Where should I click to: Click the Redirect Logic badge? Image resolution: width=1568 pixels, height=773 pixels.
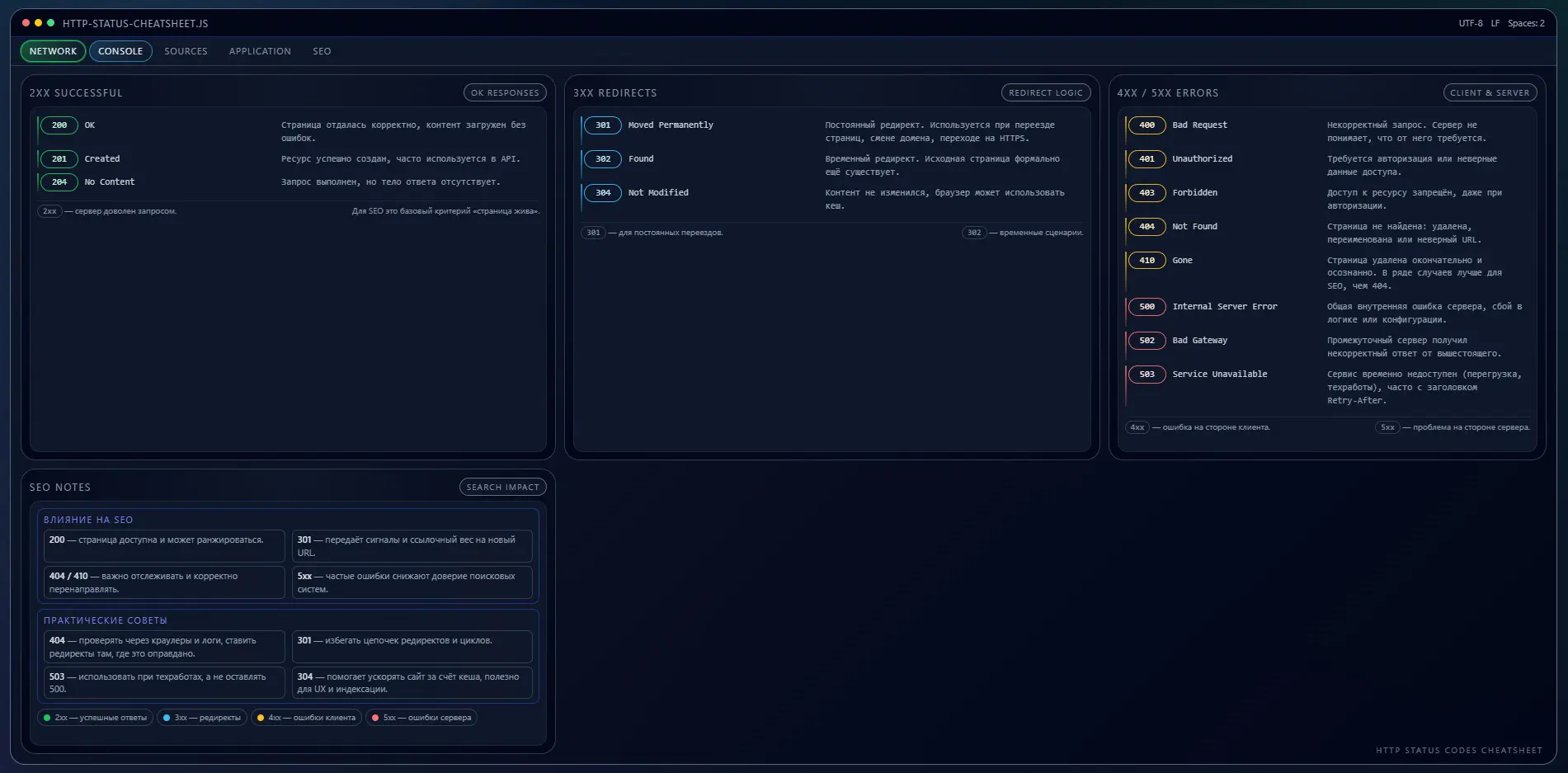click(x=1045, y=93)
